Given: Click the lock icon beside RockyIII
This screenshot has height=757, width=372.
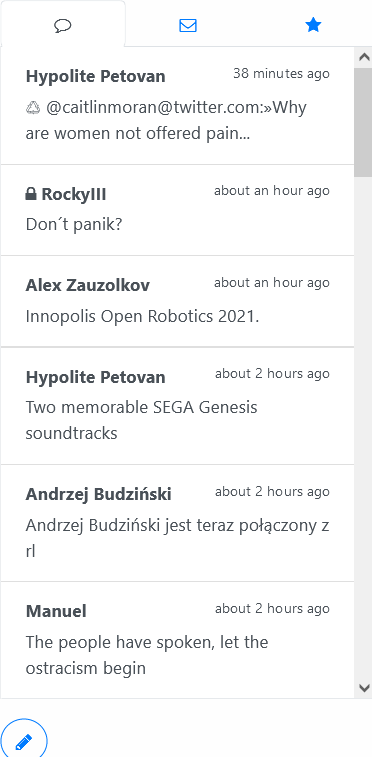Looking at the screenshot, I should click(31, 194).
